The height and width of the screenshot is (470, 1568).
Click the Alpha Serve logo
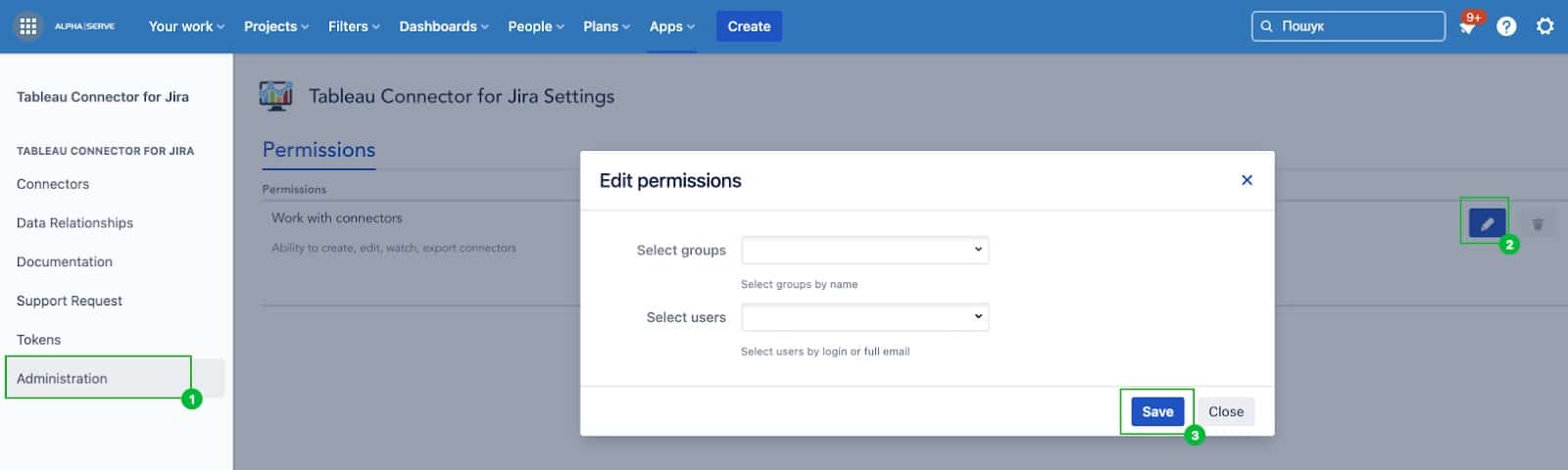tap(84, 26)
